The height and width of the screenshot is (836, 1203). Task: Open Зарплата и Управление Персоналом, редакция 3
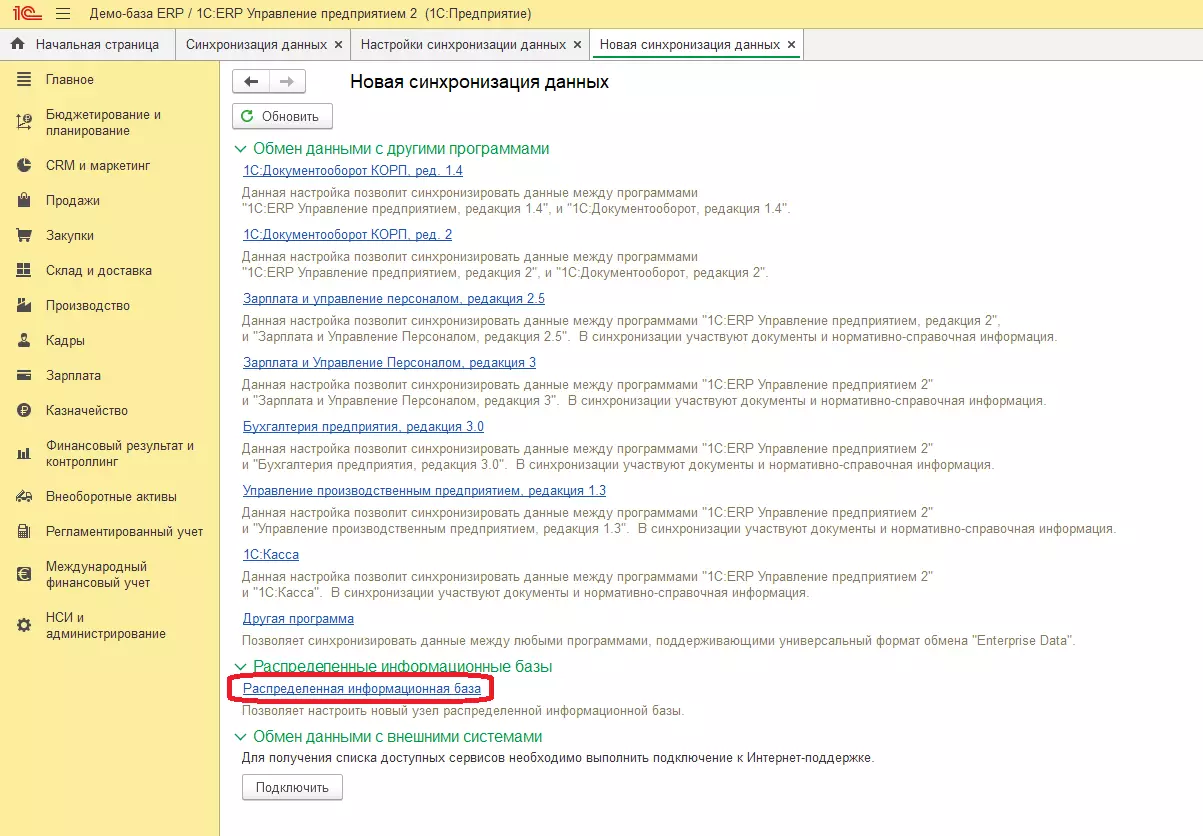click(x=389, y=363)
